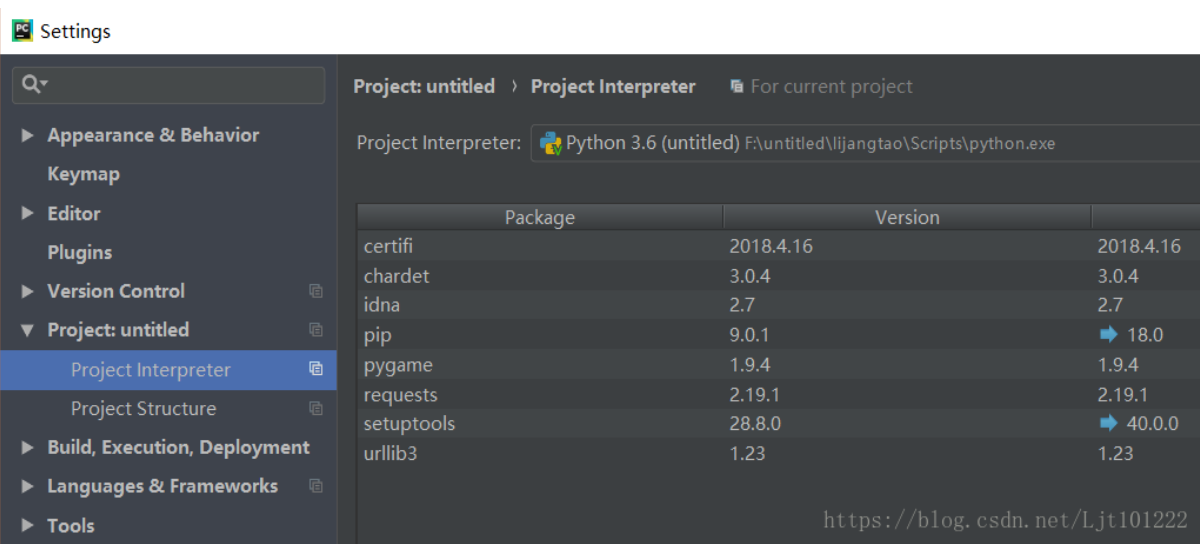
Task: Click the PyCharm logo in title bar
Action: 22,30
